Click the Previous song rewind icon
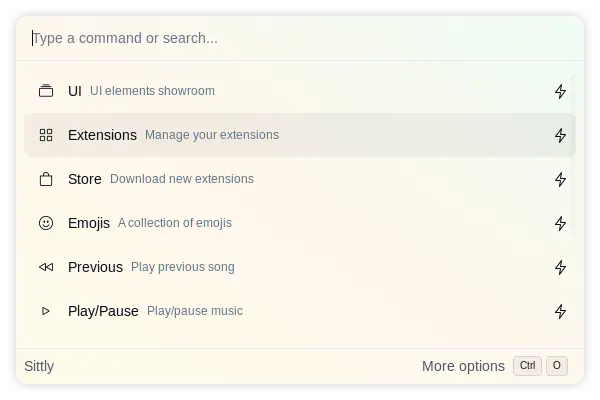 (46, 267)
